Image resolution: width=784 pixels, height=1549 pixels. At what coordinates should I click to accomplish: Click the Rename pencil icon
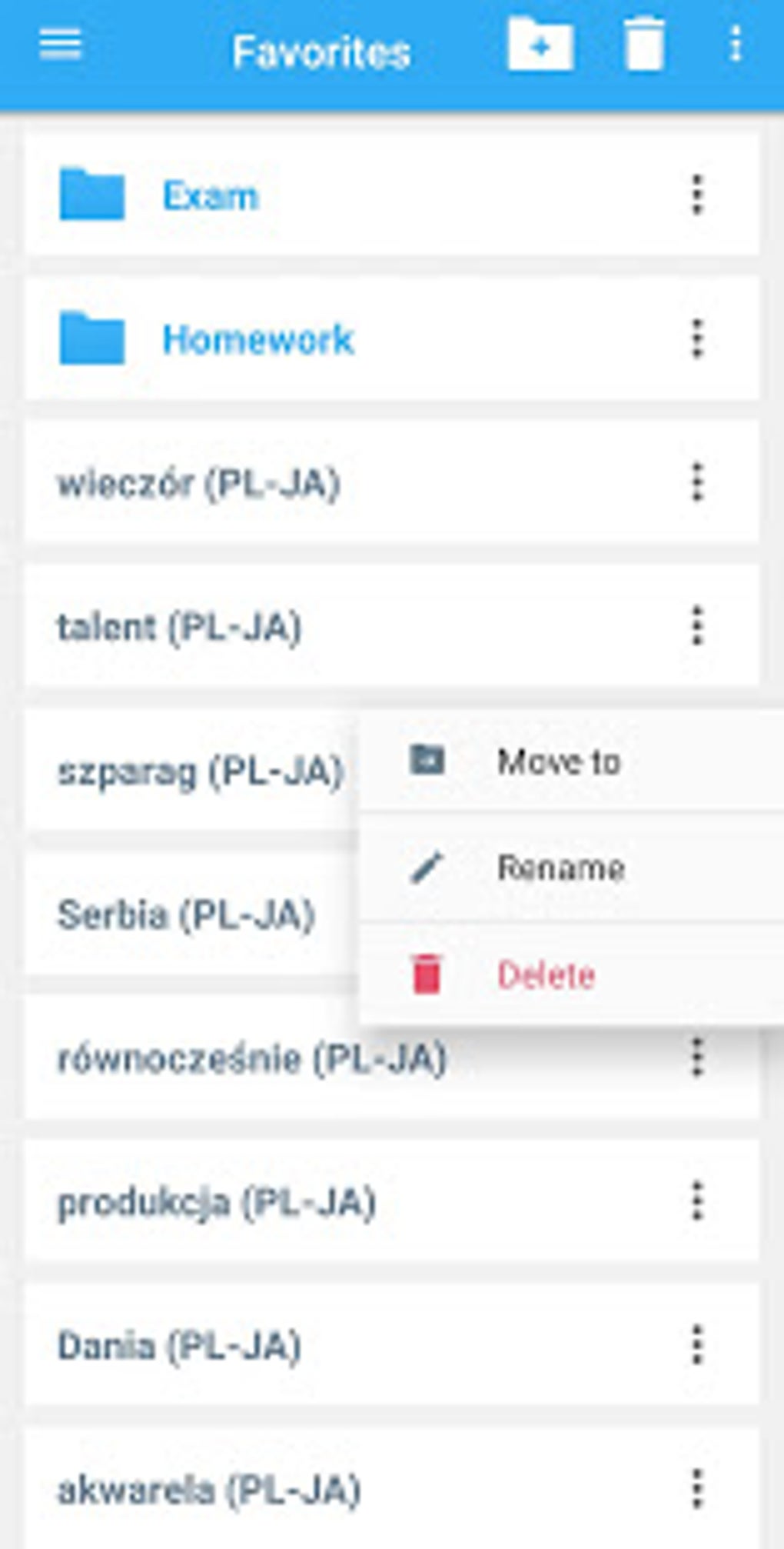pyautogui.click(x=427, y=868)
